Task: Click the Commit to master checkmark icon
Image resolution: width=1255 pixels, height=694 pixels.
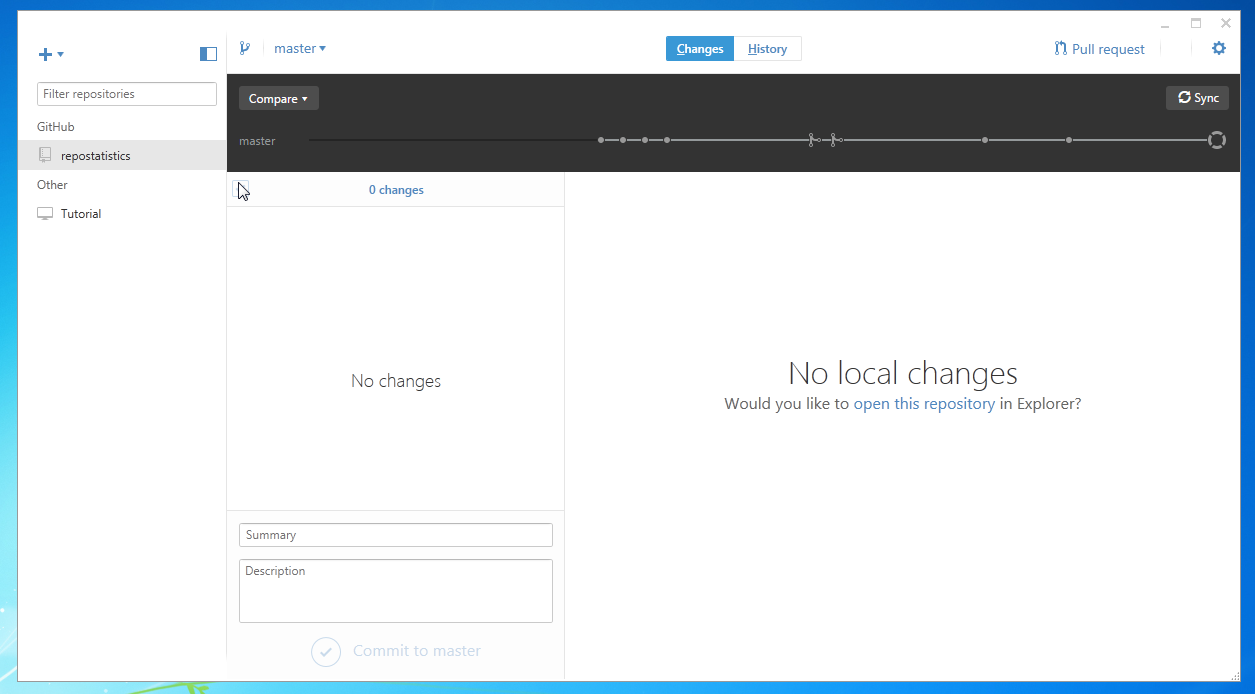Action: [x=326, y=651]
